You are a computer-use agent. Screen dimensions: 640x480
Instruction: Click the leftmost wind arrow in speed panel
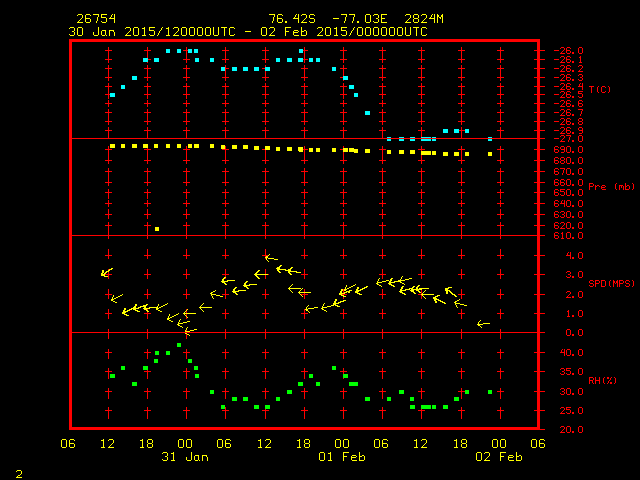coord(106,272)
